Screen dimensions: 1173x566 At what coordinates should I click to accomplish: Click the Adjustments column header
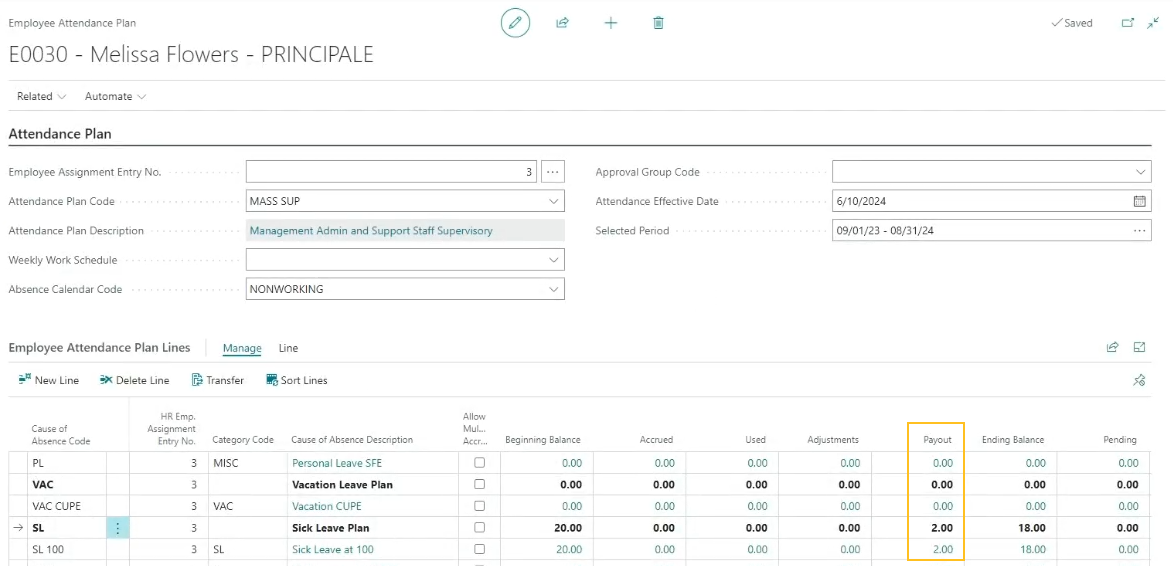(x=833, y=440)
